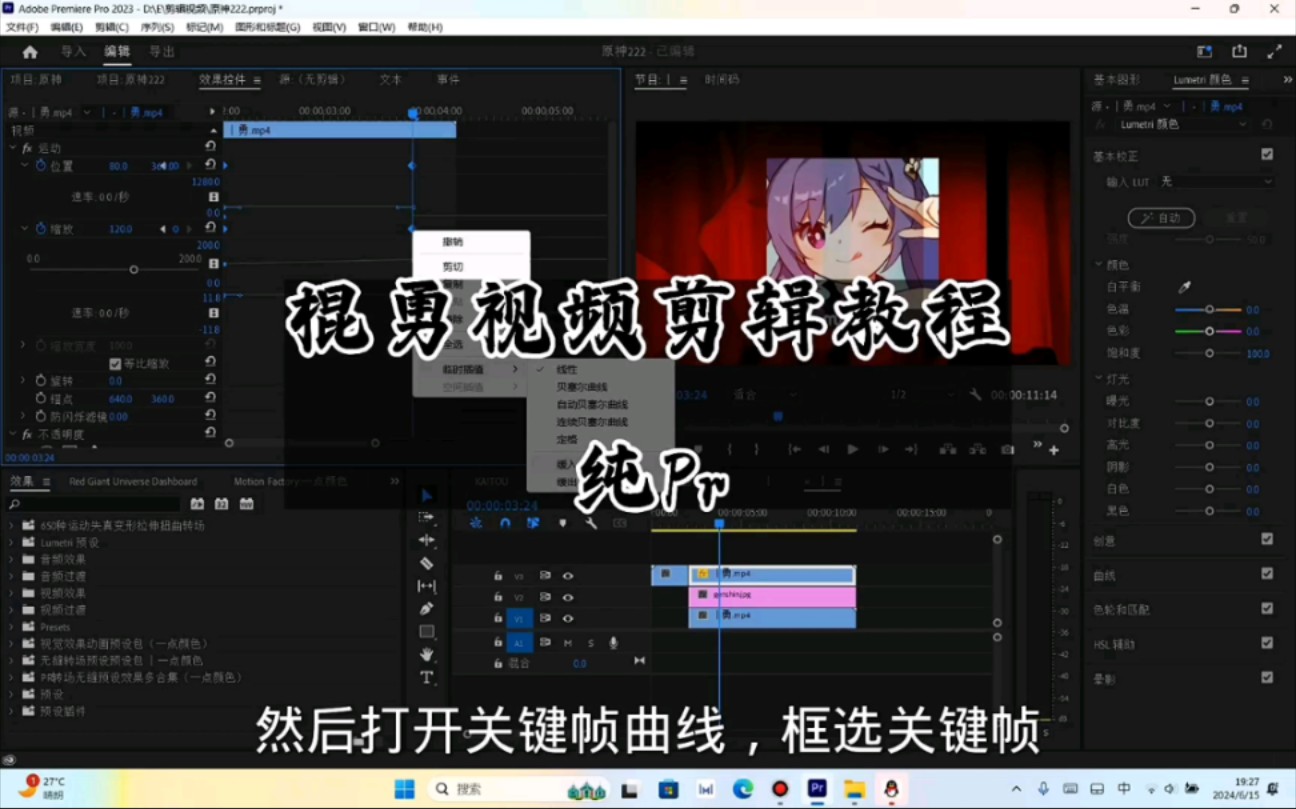The width and height of the screenshot is (1296, 809).
Task: Switch to the Essential Graphics tab
Action: point(1116,80)
